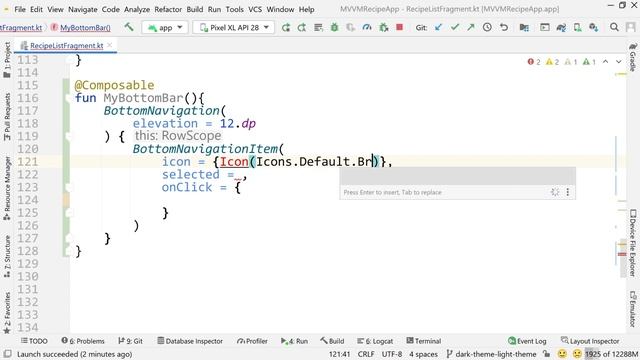The width and height of the screenshot is (640, 360).
Task: Collapse fold marker at line 116
Action: click(x=69, y=98)
